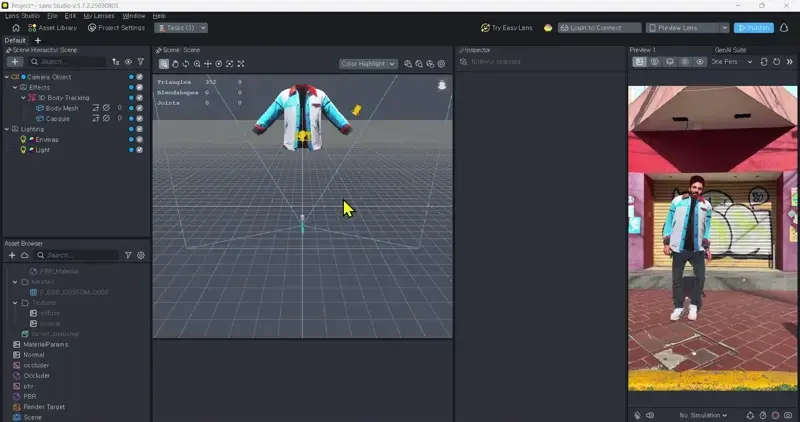The height and width of the screenshot is (422, 800).
Task: Click the microphone mute icon in Preview
Action: [638, 415]
